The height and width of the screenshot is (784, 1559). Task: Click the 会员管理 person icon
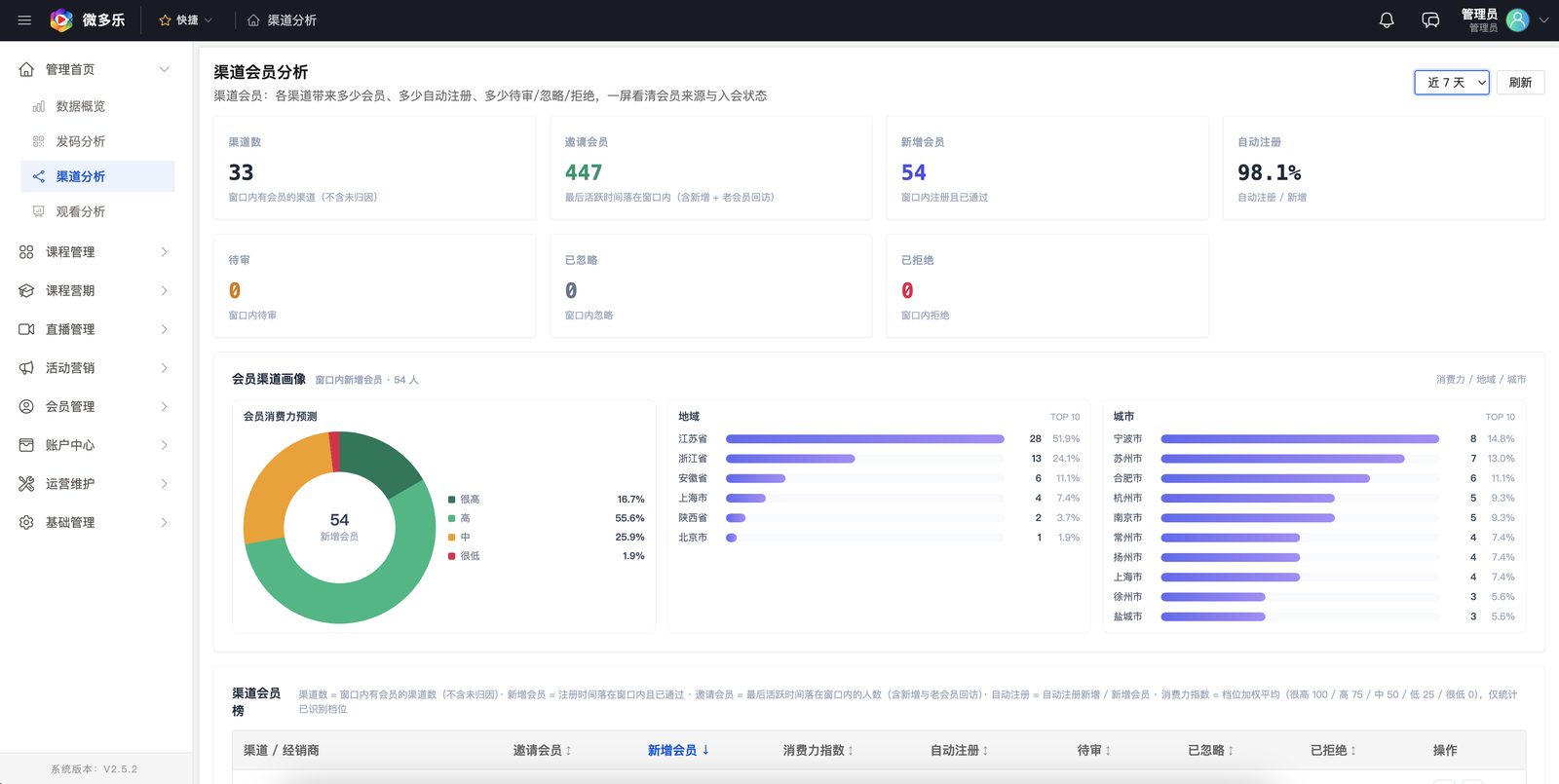pyautogui.click(x=26, y=406)
